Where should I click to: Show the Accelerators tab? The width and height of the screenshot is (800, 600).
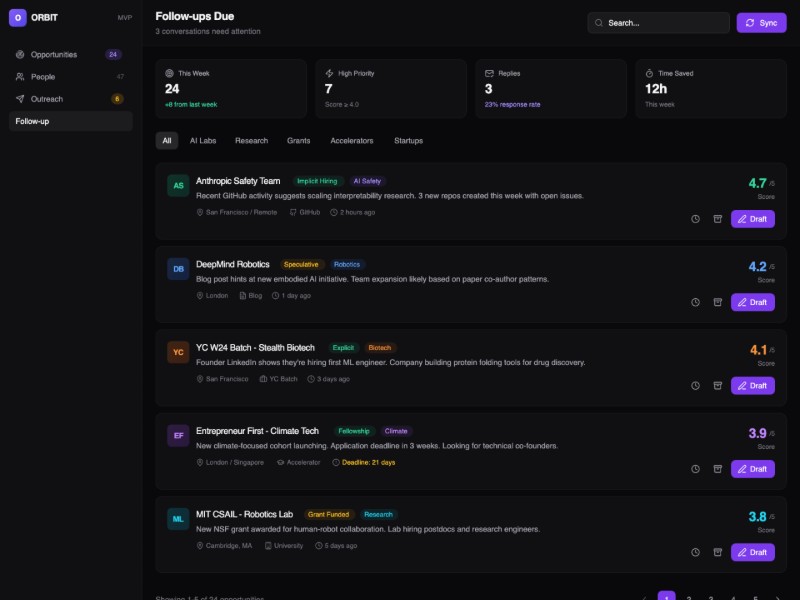(352, 141)
